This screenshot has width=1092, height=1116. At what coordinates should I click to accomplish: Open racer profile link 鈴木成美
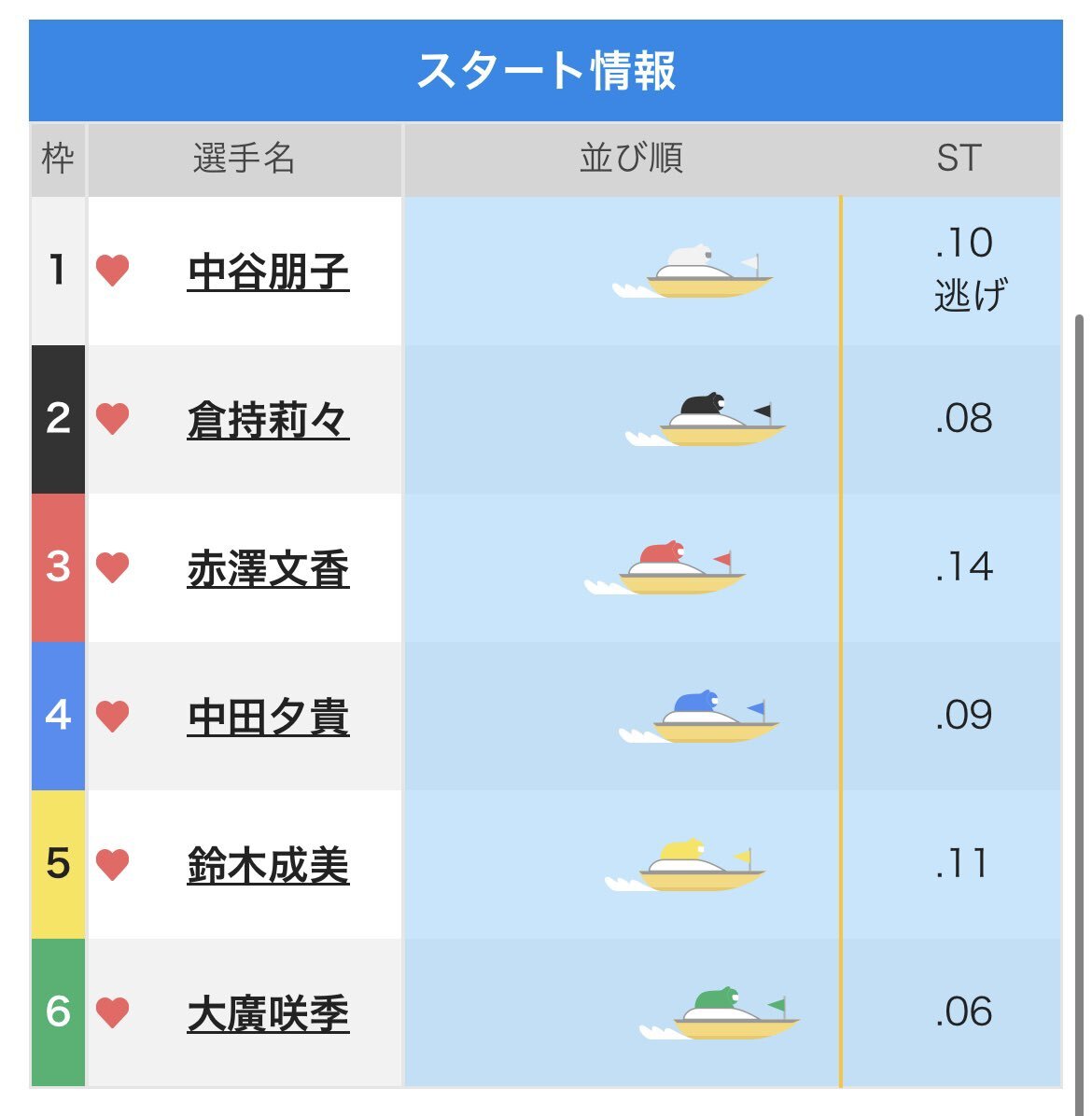coord(269,865)
